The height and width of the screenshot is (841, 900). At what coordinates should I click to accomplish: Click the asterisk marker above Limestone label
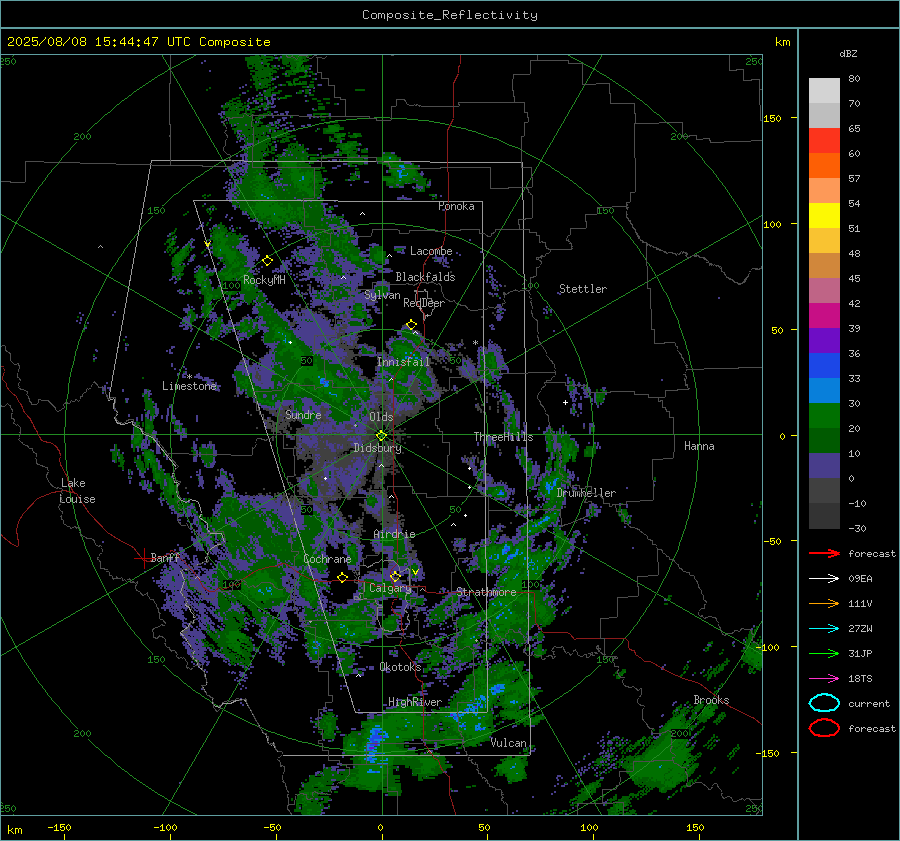189,377
